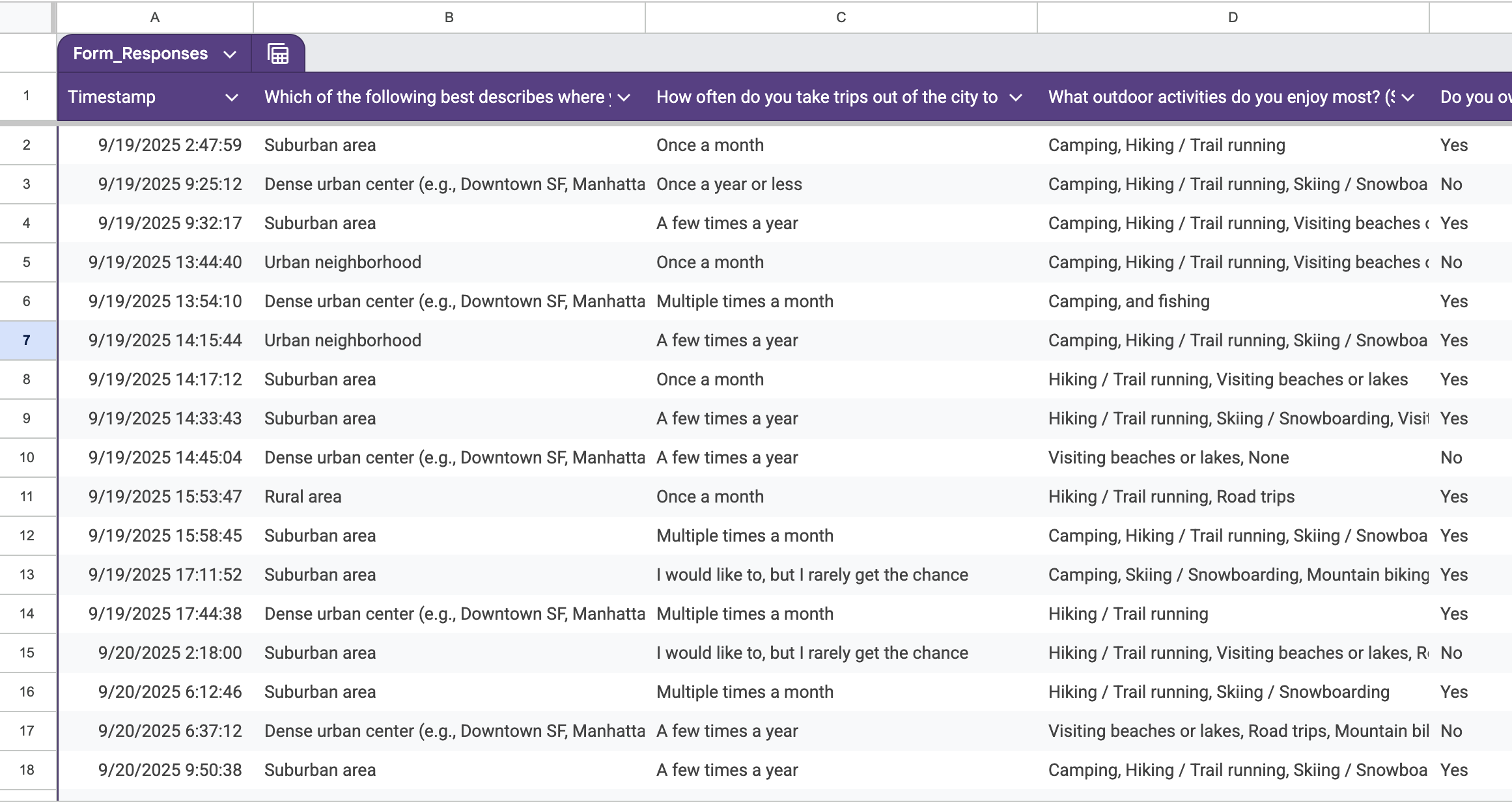Click 'A few times a year' cell in row 10
Viewport: 1512px width, 802px height.
[841, 458]
